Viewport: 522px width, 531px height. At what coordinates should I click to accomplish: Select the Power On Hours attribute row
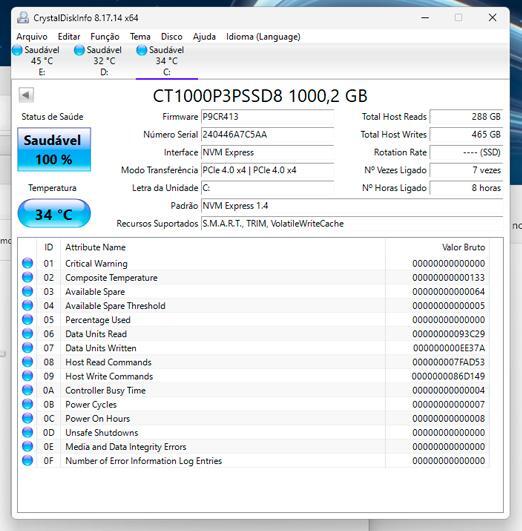pos(253,418)
